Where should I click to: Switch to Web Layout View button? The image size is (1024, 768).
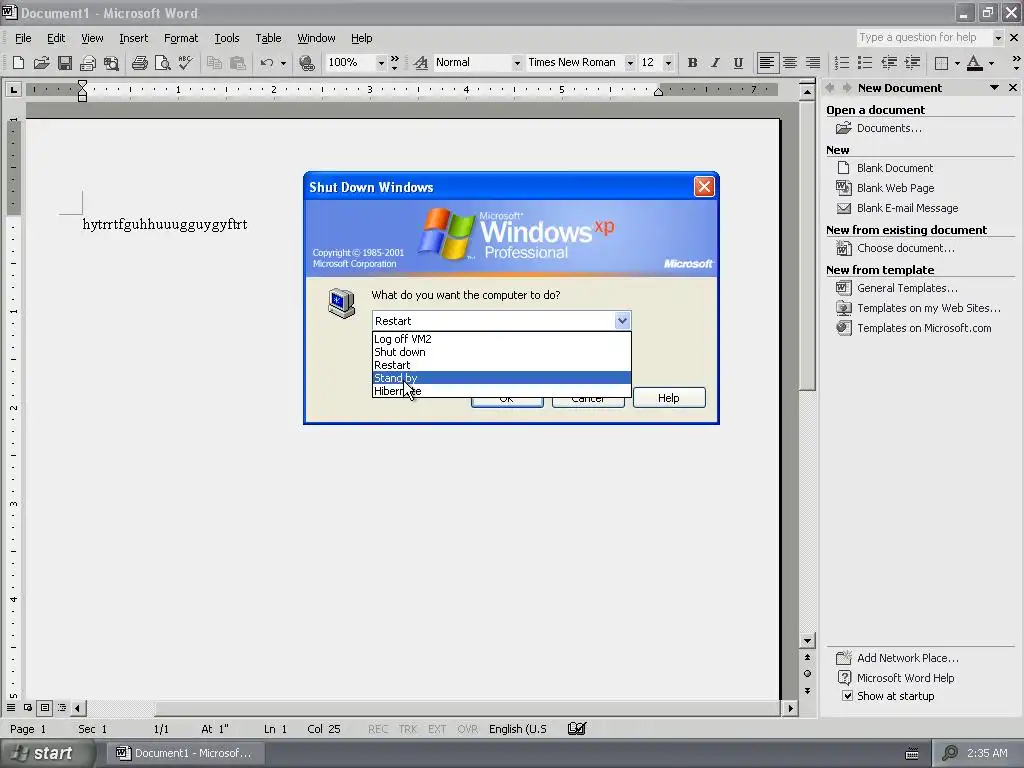[x=28, y=708]
